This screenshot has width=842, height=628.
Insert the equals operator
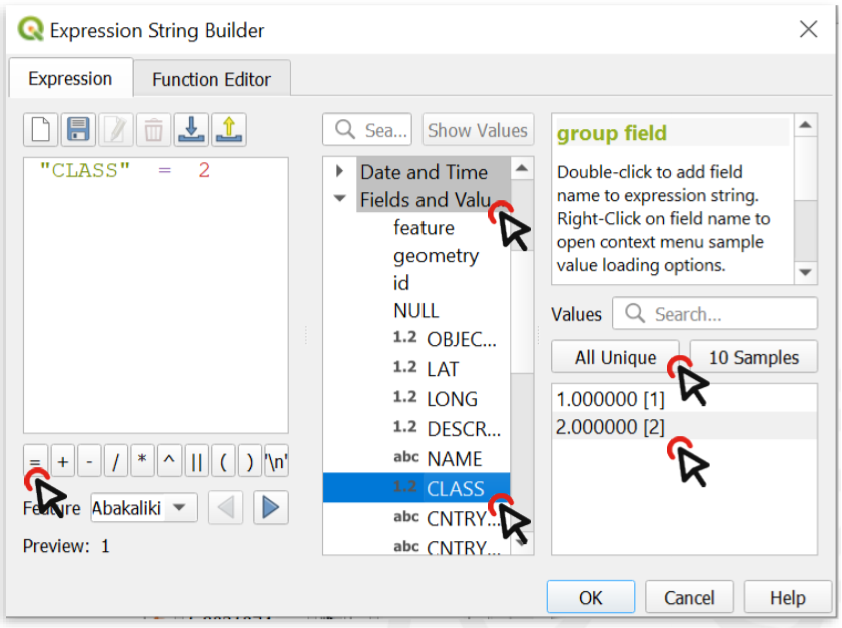point(36,462)
